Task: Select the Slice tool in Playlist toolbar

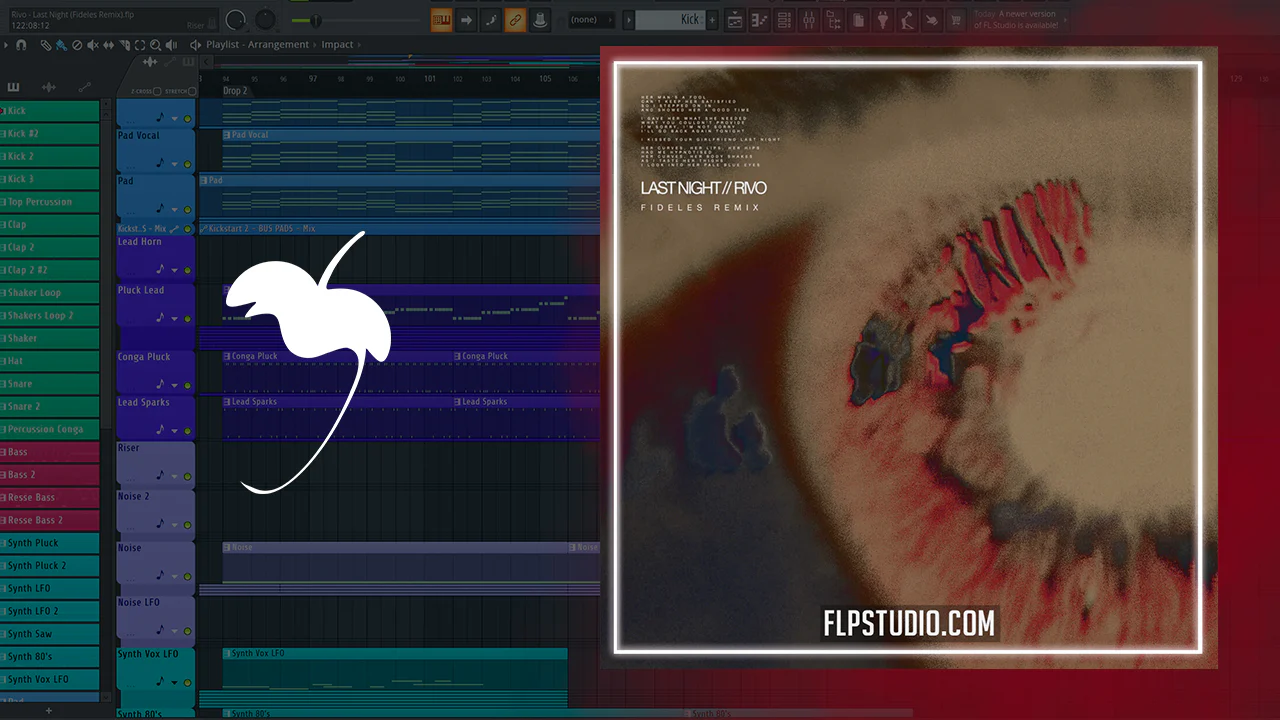Action: point(124,45)
